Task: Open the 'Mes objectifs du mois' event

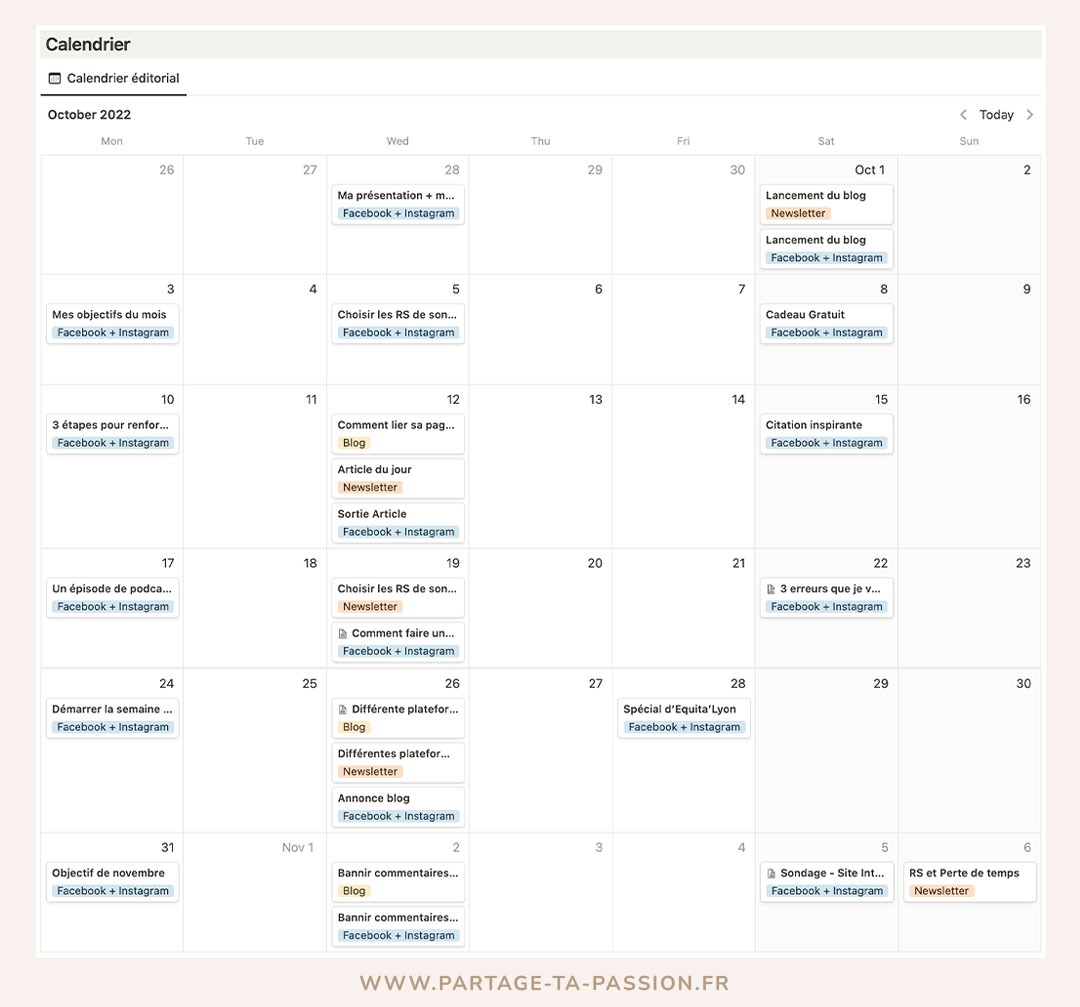Action: pos(113,323)
